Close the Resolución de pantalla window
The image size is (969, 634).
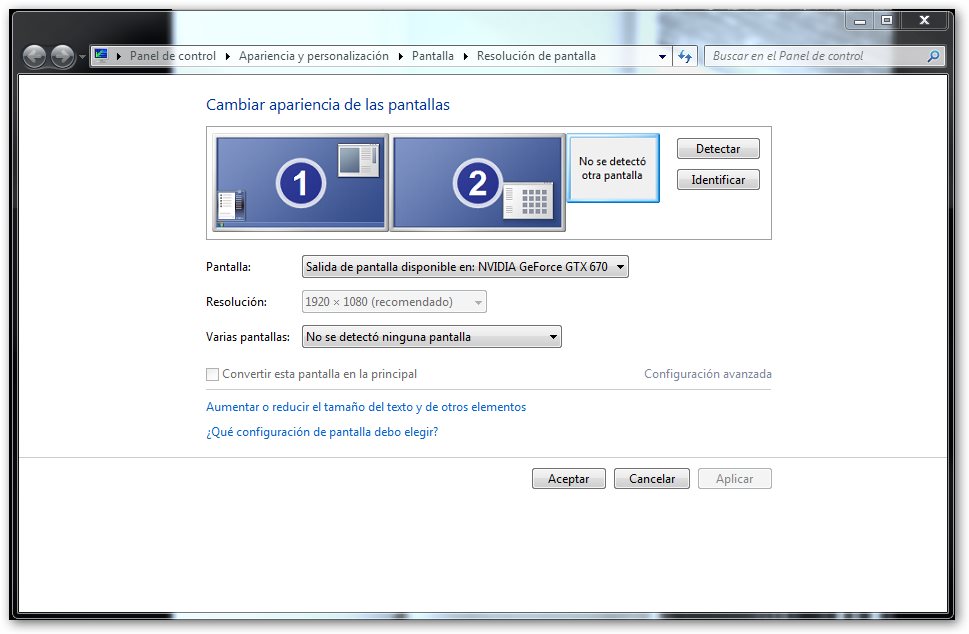click(x=924, y=20)
